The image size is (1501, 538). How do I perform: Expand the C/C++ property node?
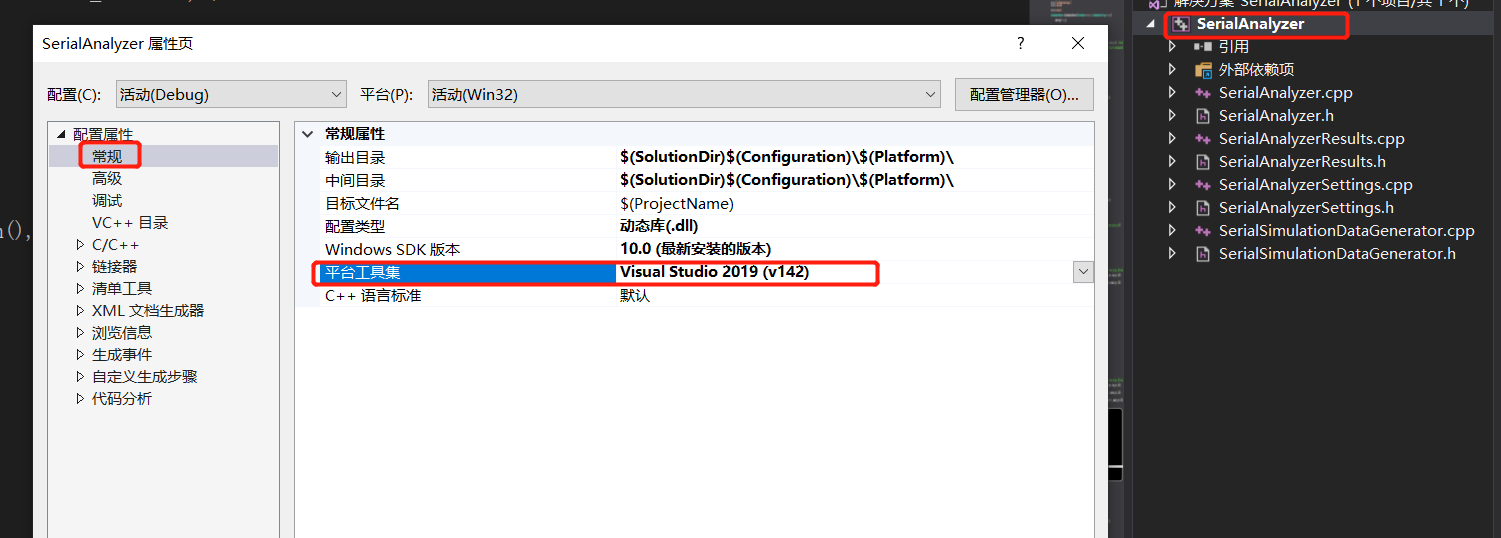click(81, 245)
